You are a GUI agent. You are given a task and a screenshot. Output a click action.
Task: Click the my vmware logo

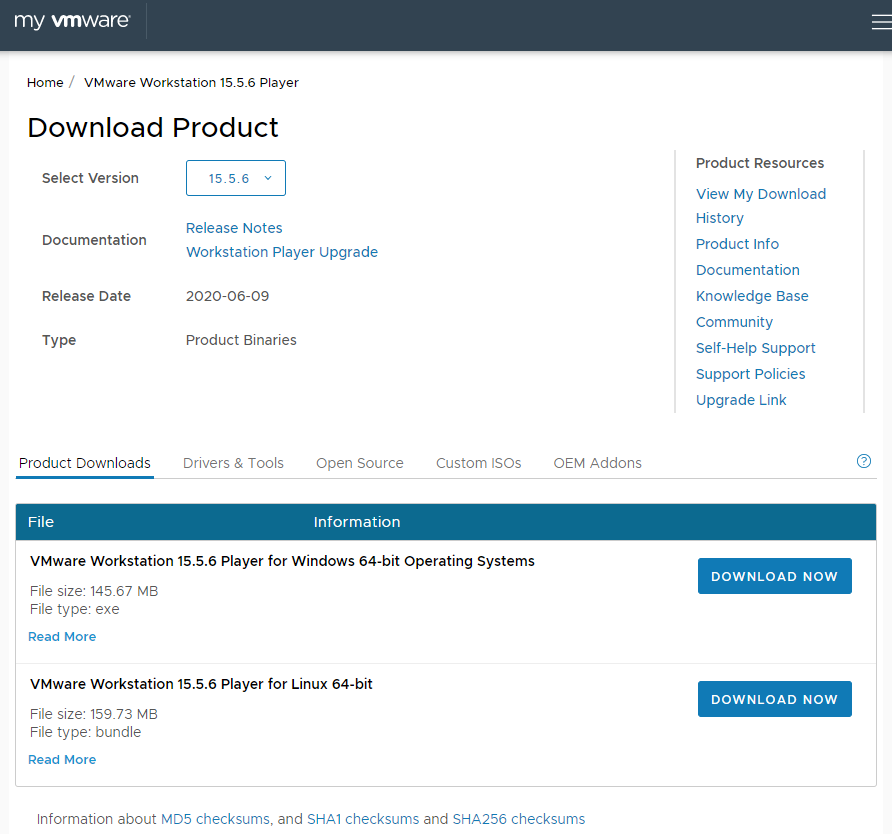pos(72,21)
